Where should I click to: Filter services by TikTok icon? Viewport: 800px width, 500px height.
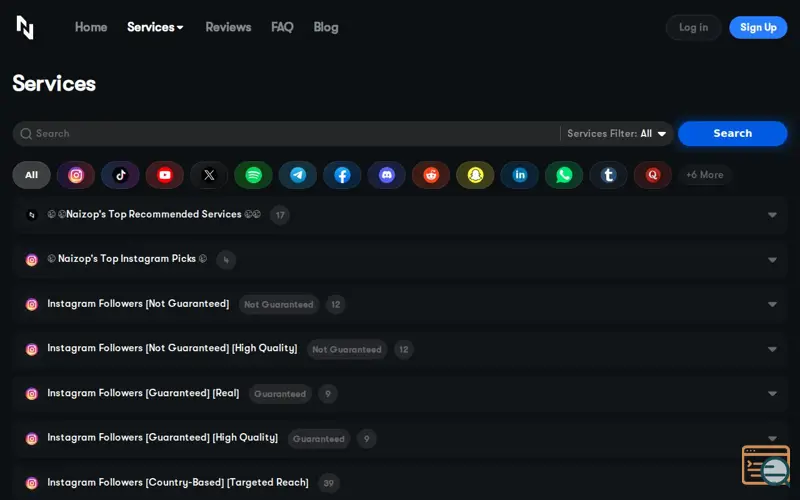coord(120,175)
